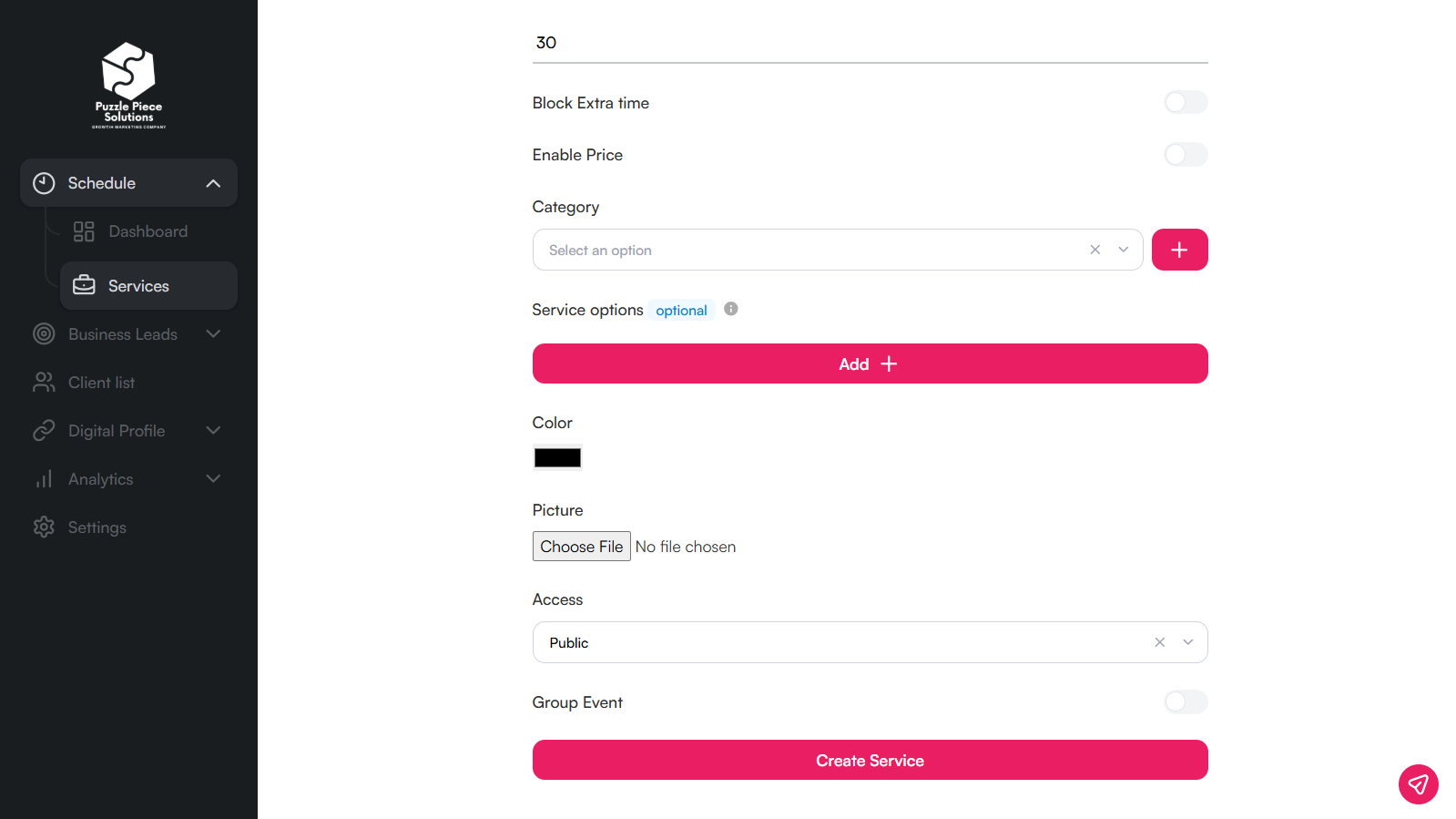The height and width of the screenshot is (819, 1456).
Task: Click the info icon beside Service options
Action: click(x=730, y=309)
